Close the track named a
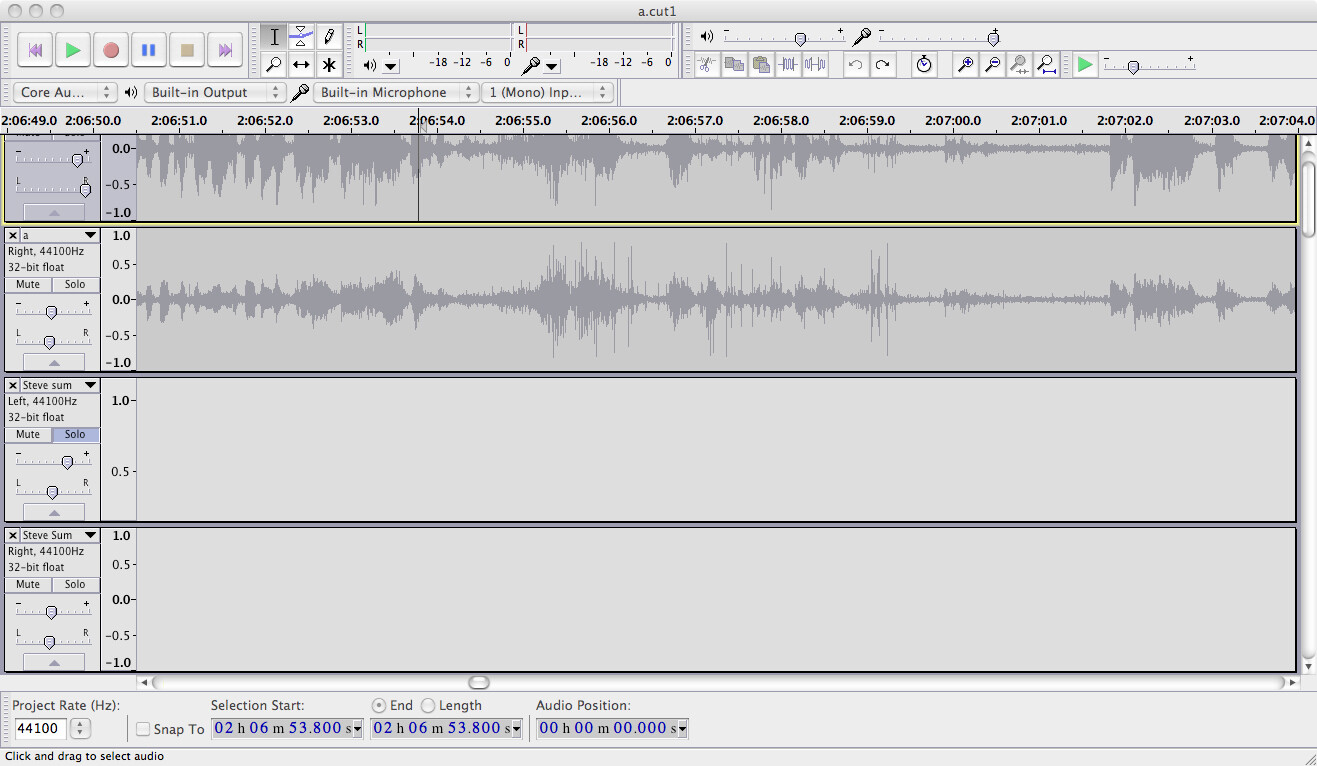Image resolution: width=1317 pixels, height=766 pixels. [x=13, y=235]
